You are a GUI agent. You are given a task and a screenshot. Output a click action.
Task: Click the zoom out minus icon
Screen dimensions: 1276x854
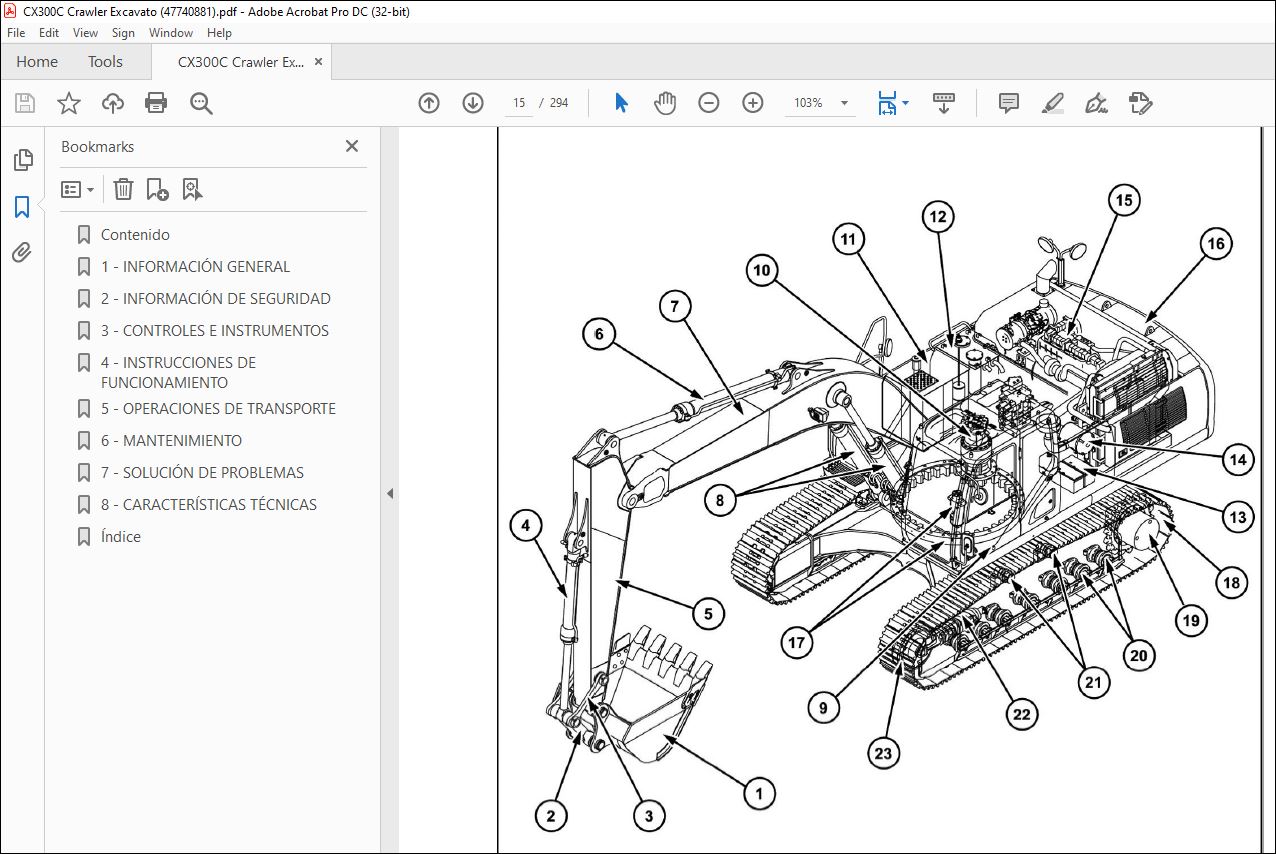709,103
